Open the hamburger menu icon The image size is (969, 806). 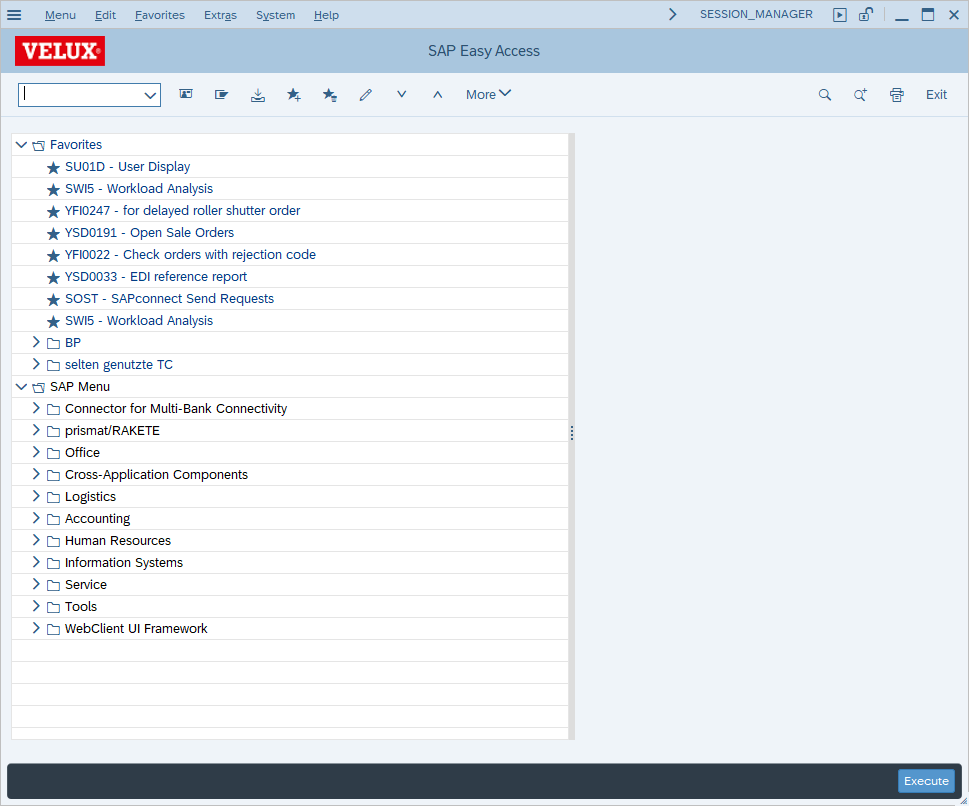click(14, 15)
